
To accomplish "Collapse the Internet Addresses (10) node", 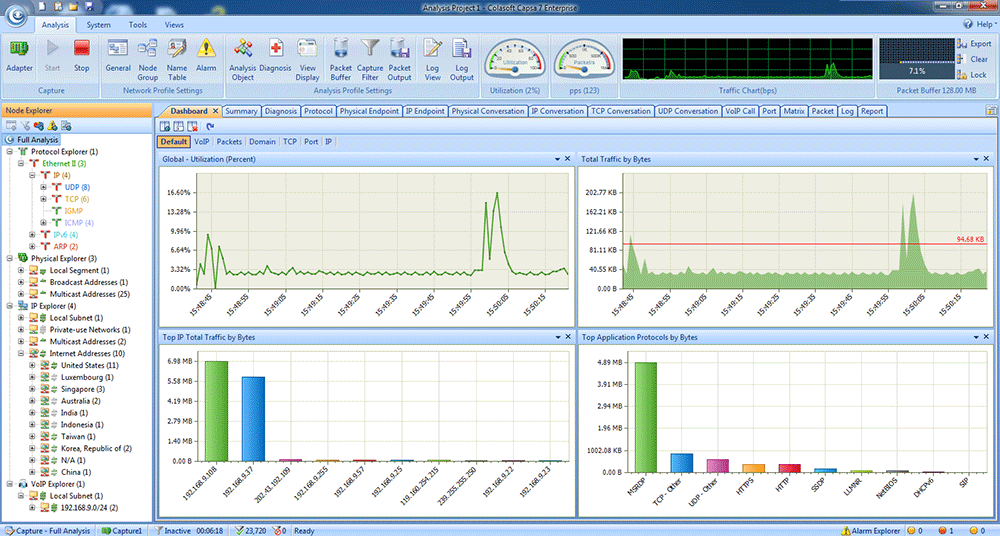I will (x=21, y=354).
